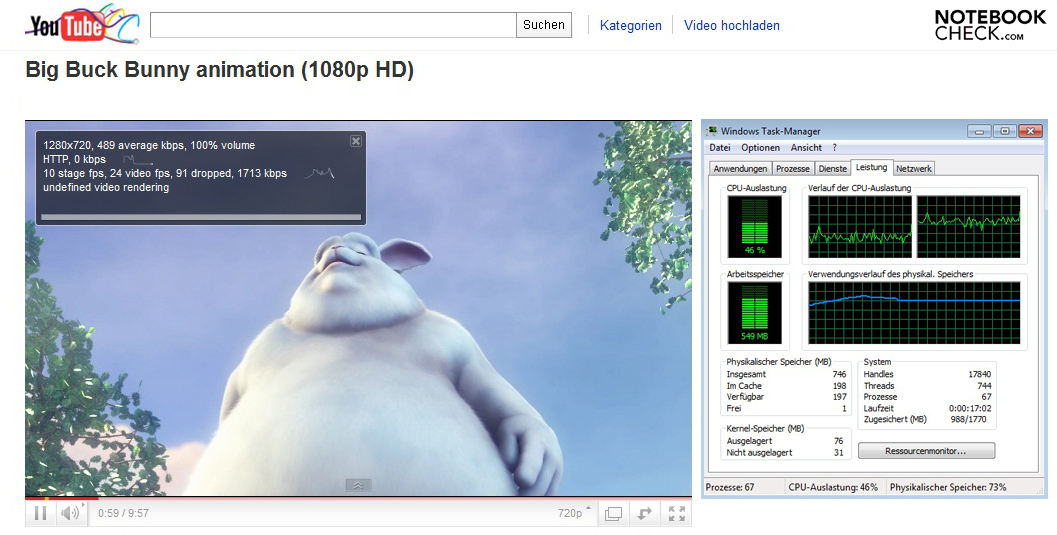Click the '10 stage fps, 24 video fps' line
This screenshot has width=1057, height=535.
pos(165,173)
